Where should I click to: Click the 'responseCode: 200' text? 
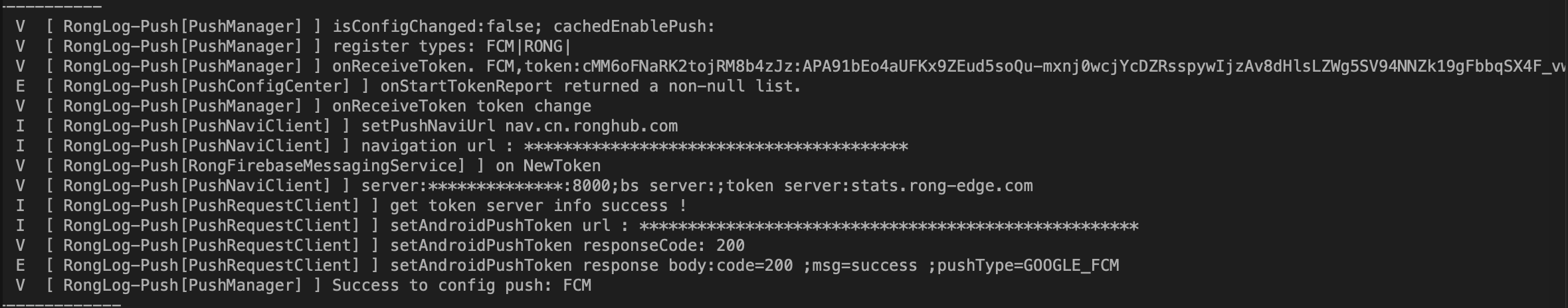[x=663, y=246]
